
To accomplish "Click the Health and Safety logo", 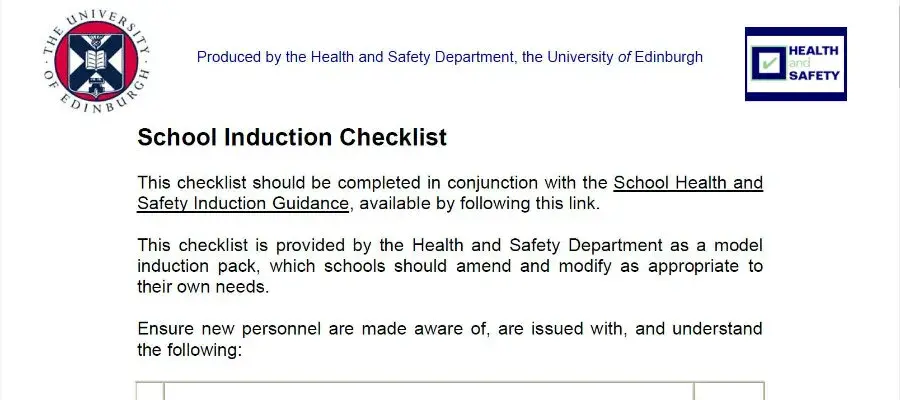I will click(x=796, y=64).
